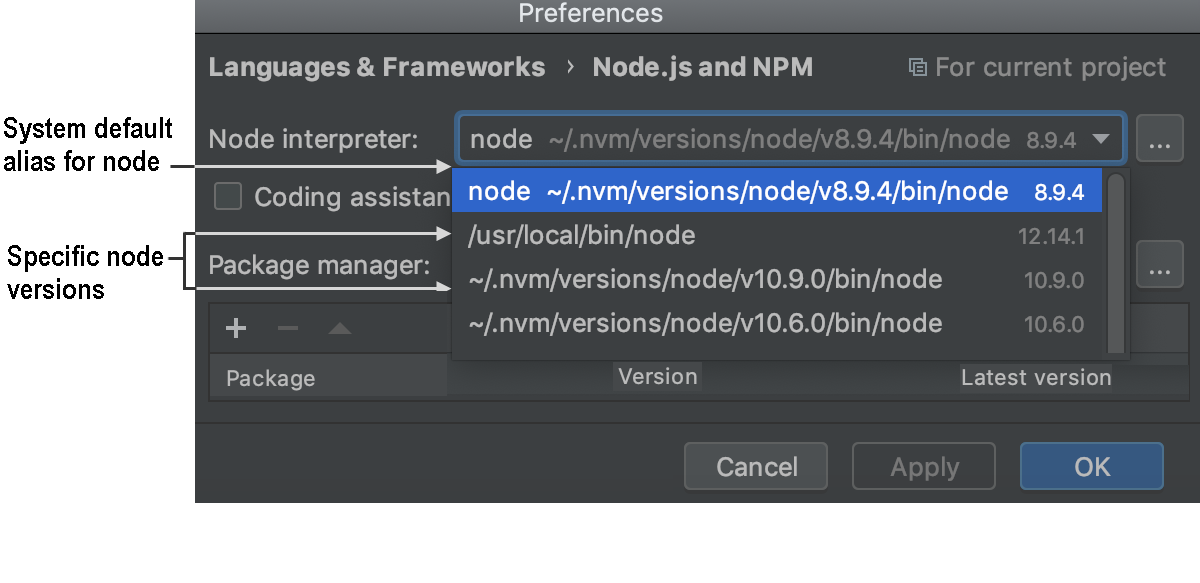Viewport: 1200px width, 583px height.
Task: Click the Version column header
Action: pos(656,376)
